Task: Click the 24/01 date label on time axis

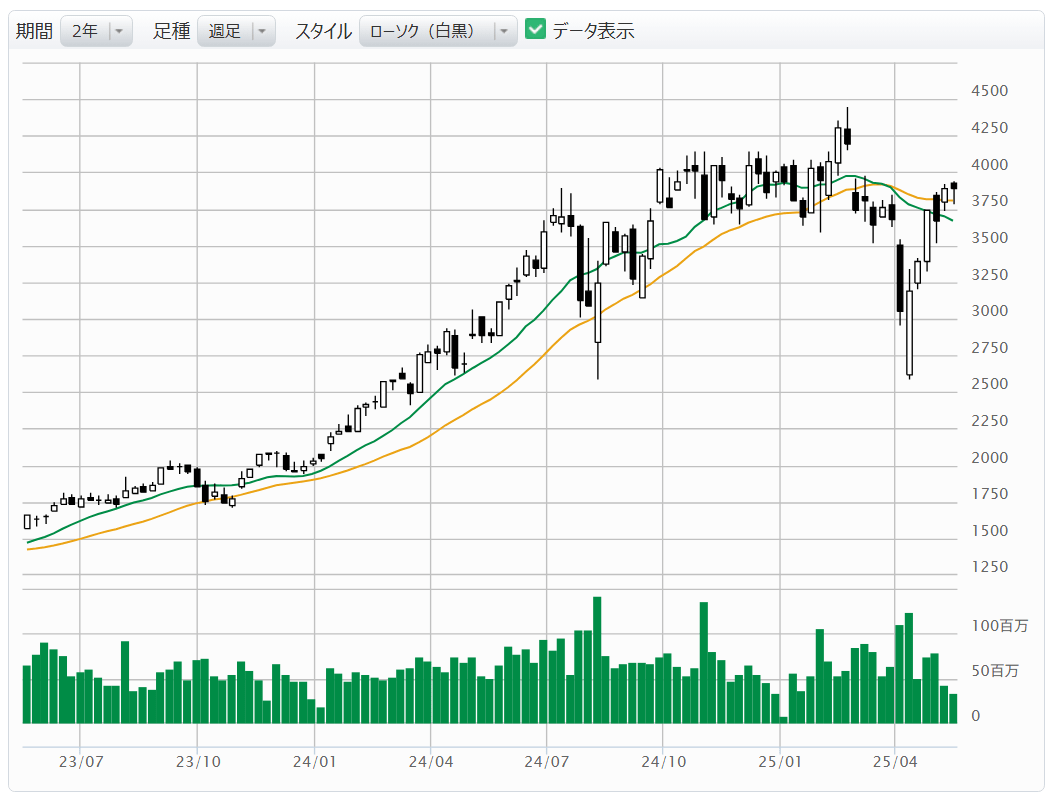Action: coord(314,762)
